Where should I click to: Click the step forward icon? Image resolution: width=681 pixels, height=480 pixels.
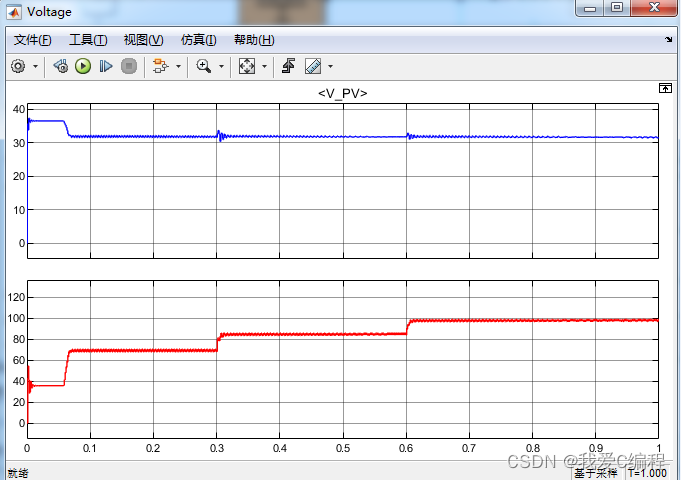coord(106,66)
